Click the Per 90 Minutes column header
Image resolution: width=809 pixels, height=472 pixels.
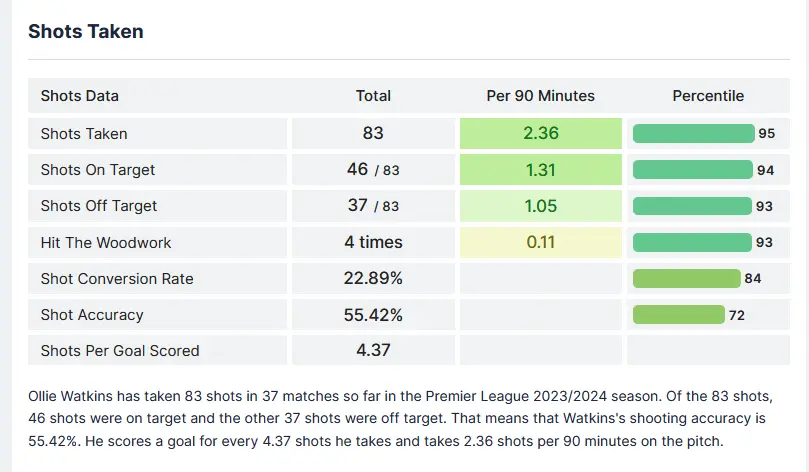coord(540,96)
